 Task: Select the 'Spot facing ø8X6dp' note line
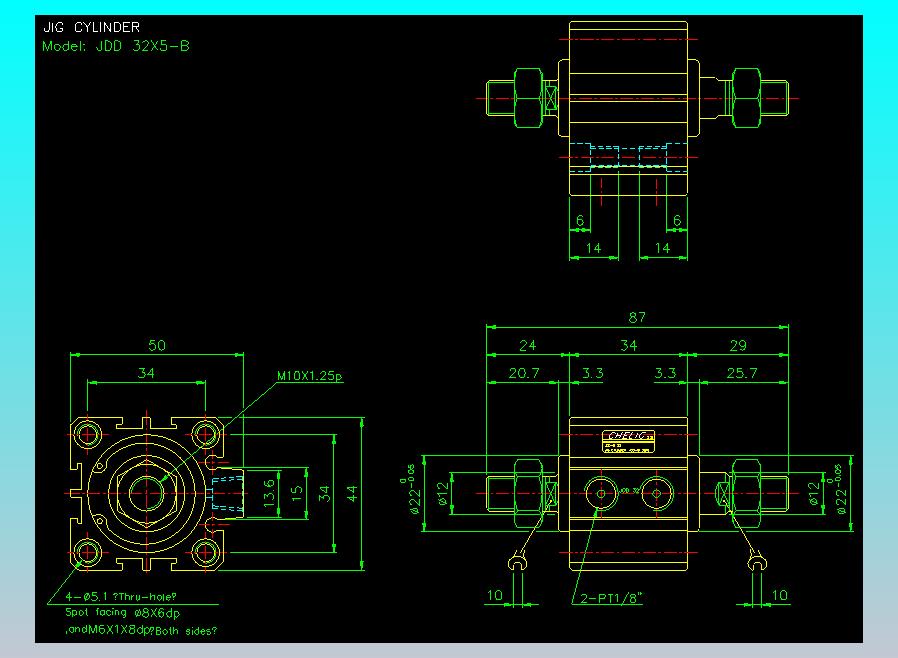click(123, 613)
